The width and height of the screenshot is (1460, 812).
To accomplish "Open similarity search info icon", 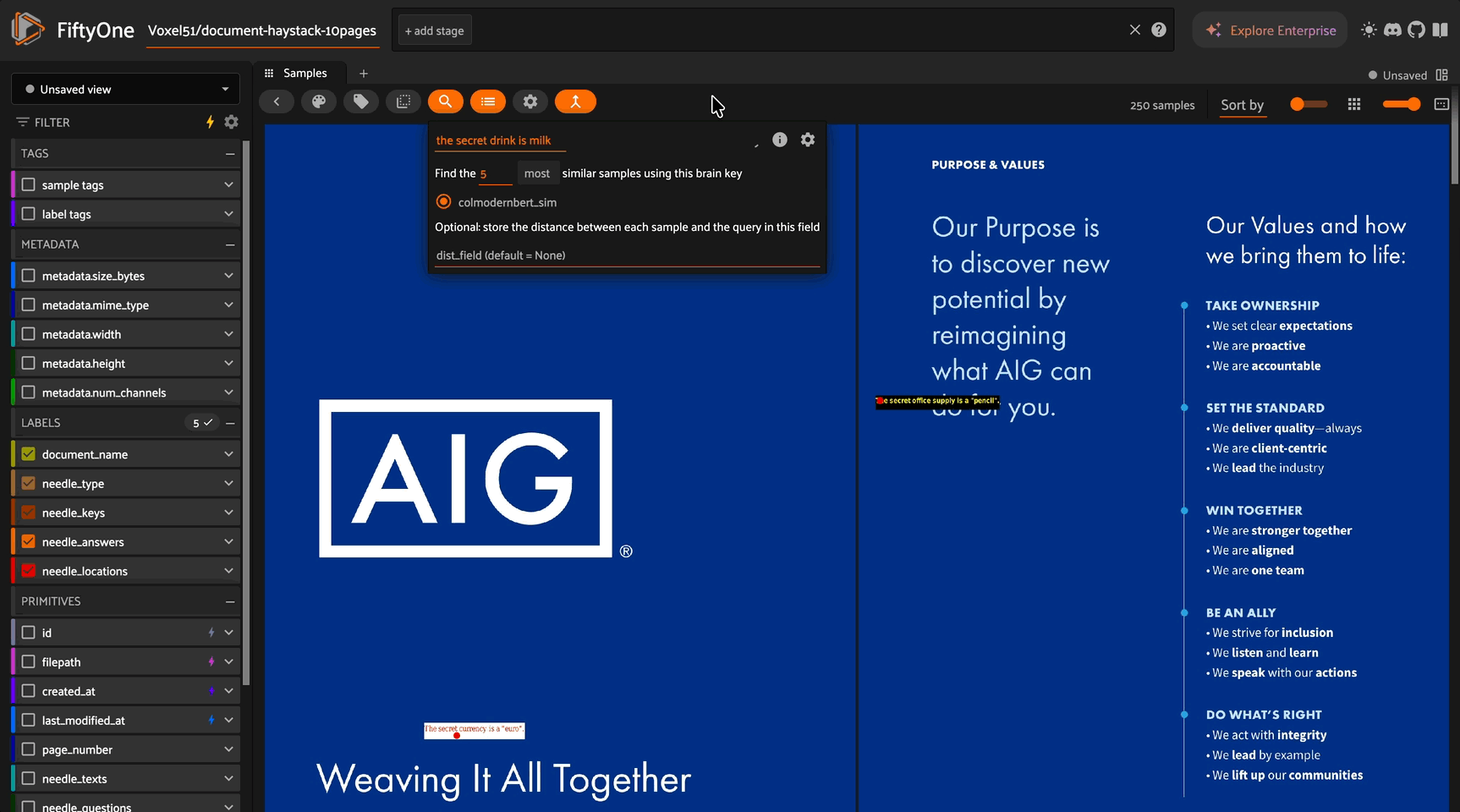I will 780,140.
